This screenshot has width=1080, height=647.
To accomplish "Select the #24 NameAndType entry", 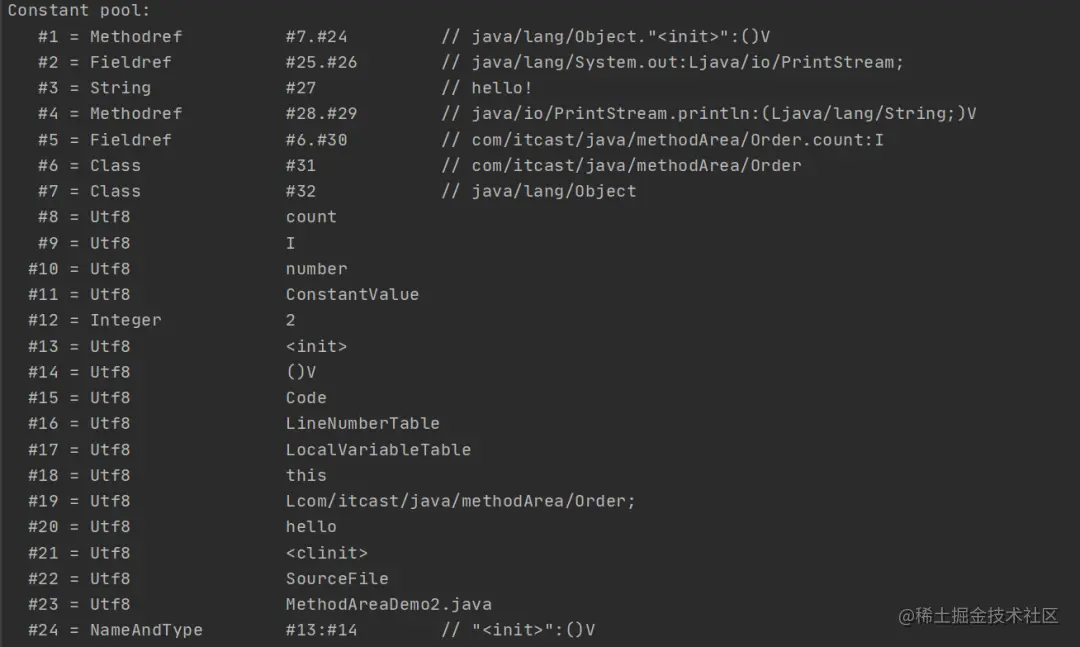I will coord(311,630).
